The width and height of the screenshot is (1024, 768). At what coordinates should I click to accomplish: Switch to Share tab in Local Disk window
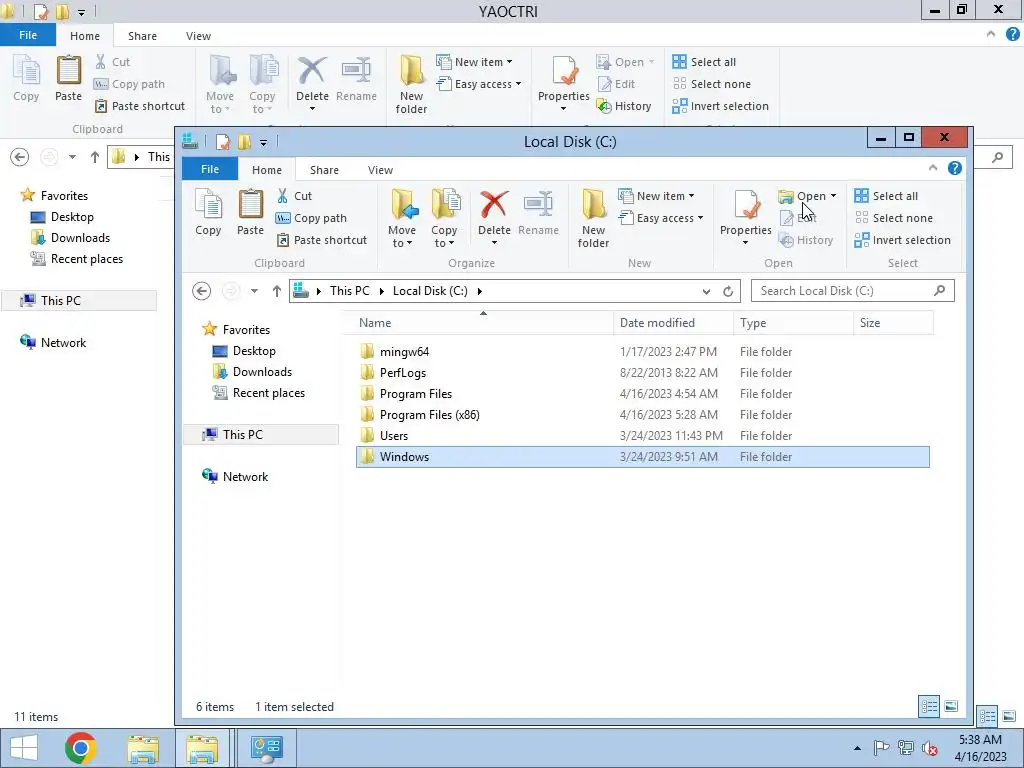click(x=324, y=170)
